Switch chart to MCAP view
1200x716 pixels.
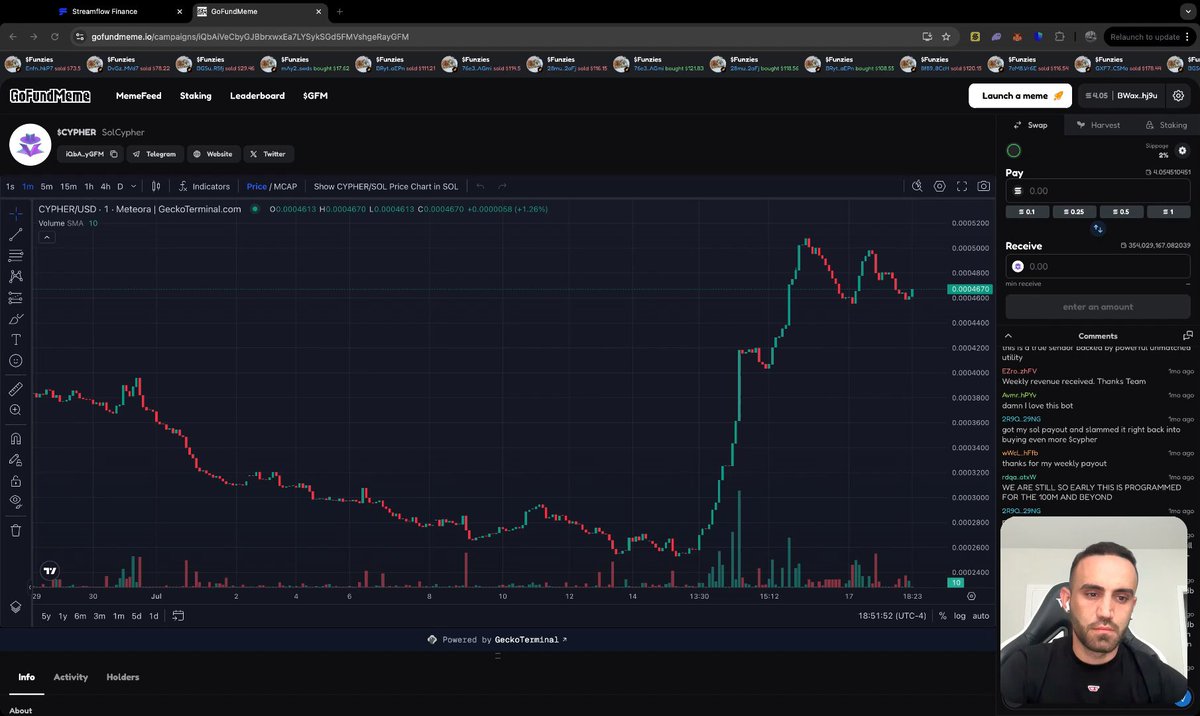[x=285, y=186]
